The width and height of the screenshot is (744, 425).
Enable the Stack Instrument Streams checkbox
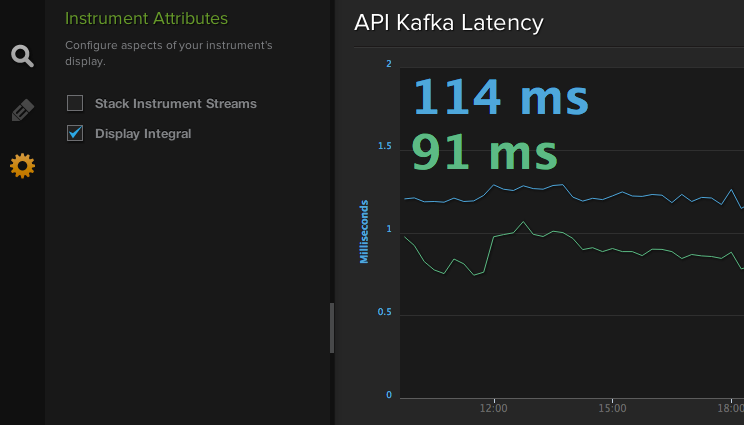point(75,103)
